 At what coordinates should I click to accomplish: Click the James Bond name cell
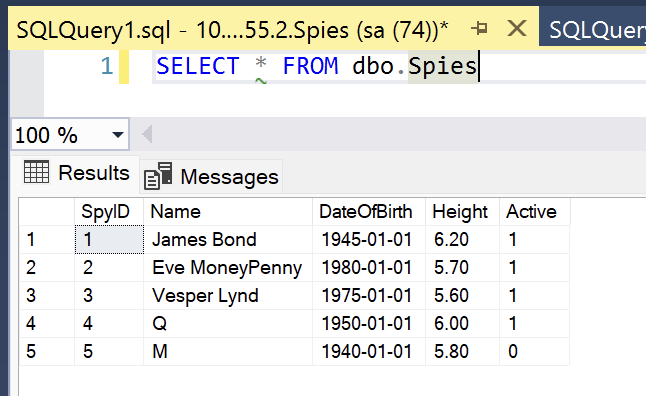(228, 240)
